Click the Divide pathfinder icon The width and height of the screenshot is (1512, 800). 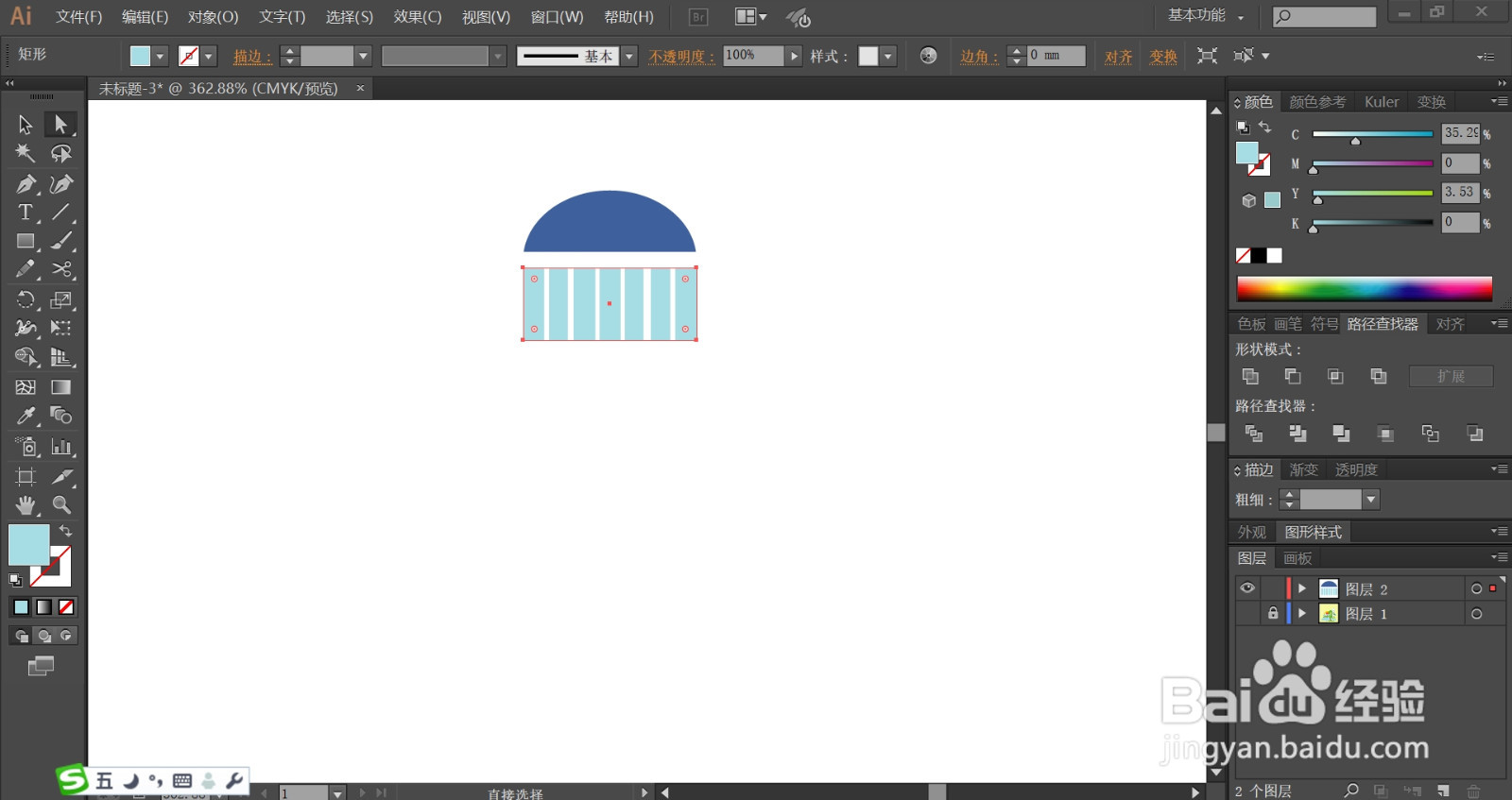1254,434
